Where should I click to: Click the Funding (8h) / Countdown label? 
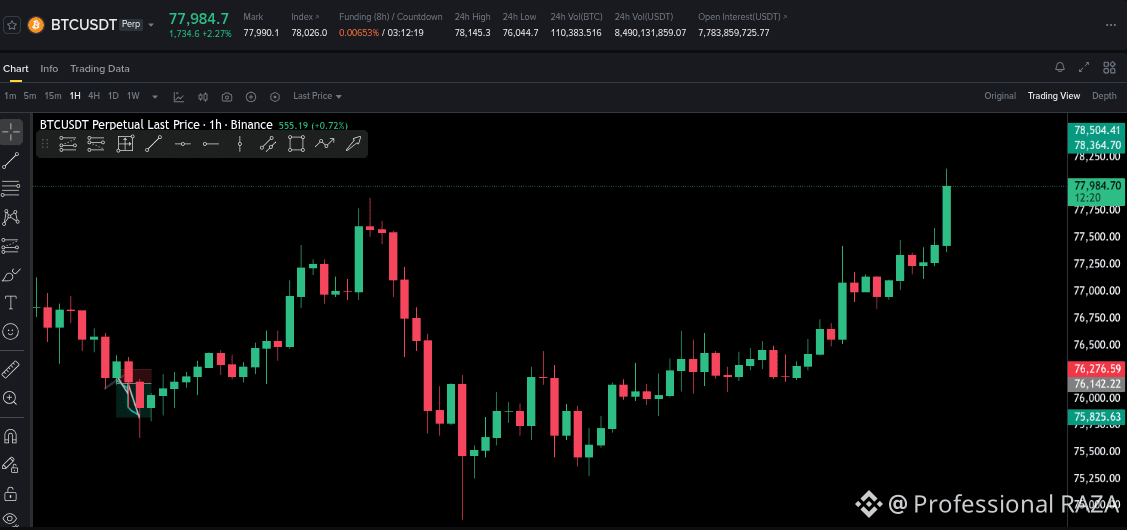pos(391,17)
